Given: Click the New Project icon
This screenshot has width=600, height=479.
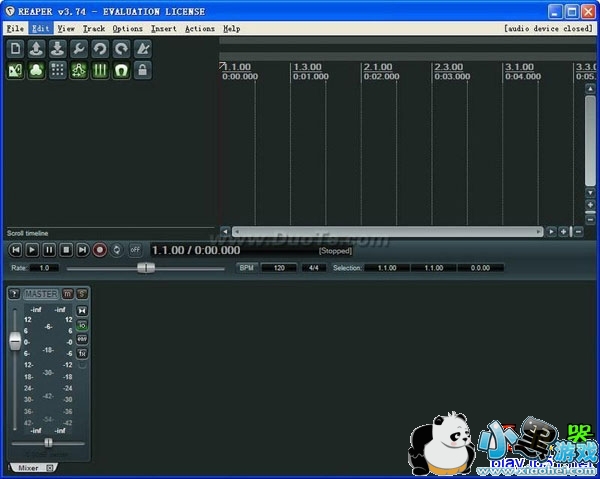Looking at the screenshot, I should (x=15, y=49).
